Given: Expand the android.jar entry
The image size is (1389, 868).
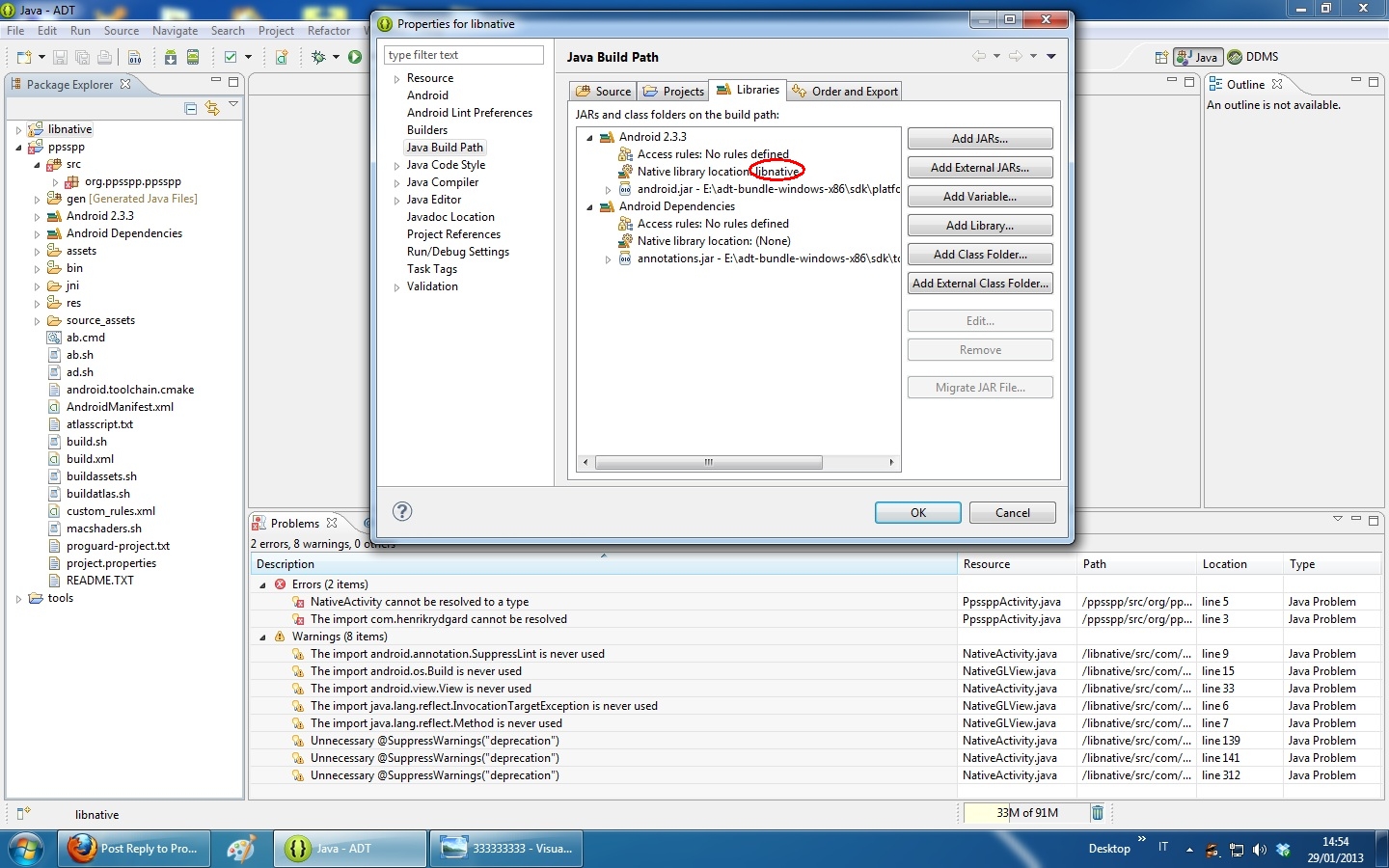Looking at the screenshot, I should point(608,190).
